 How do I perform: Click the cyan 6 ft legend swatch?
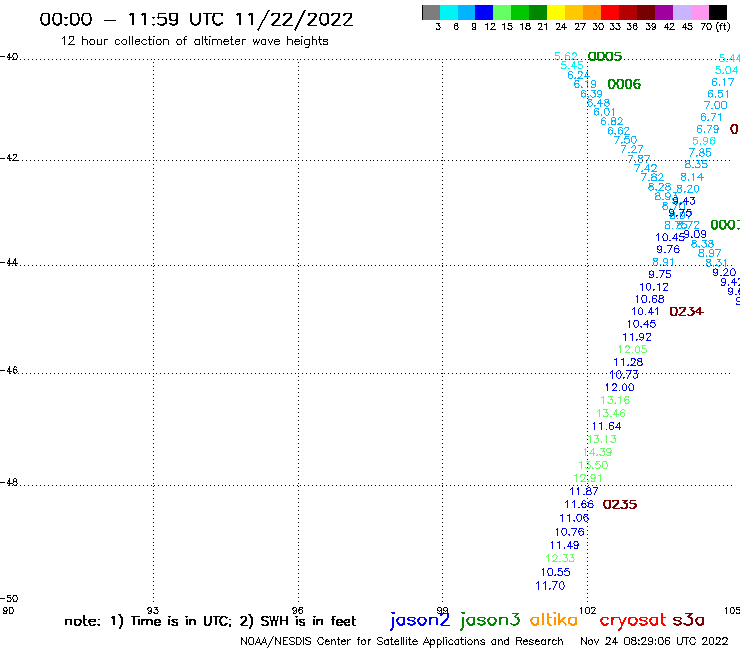tap(449, 12)
